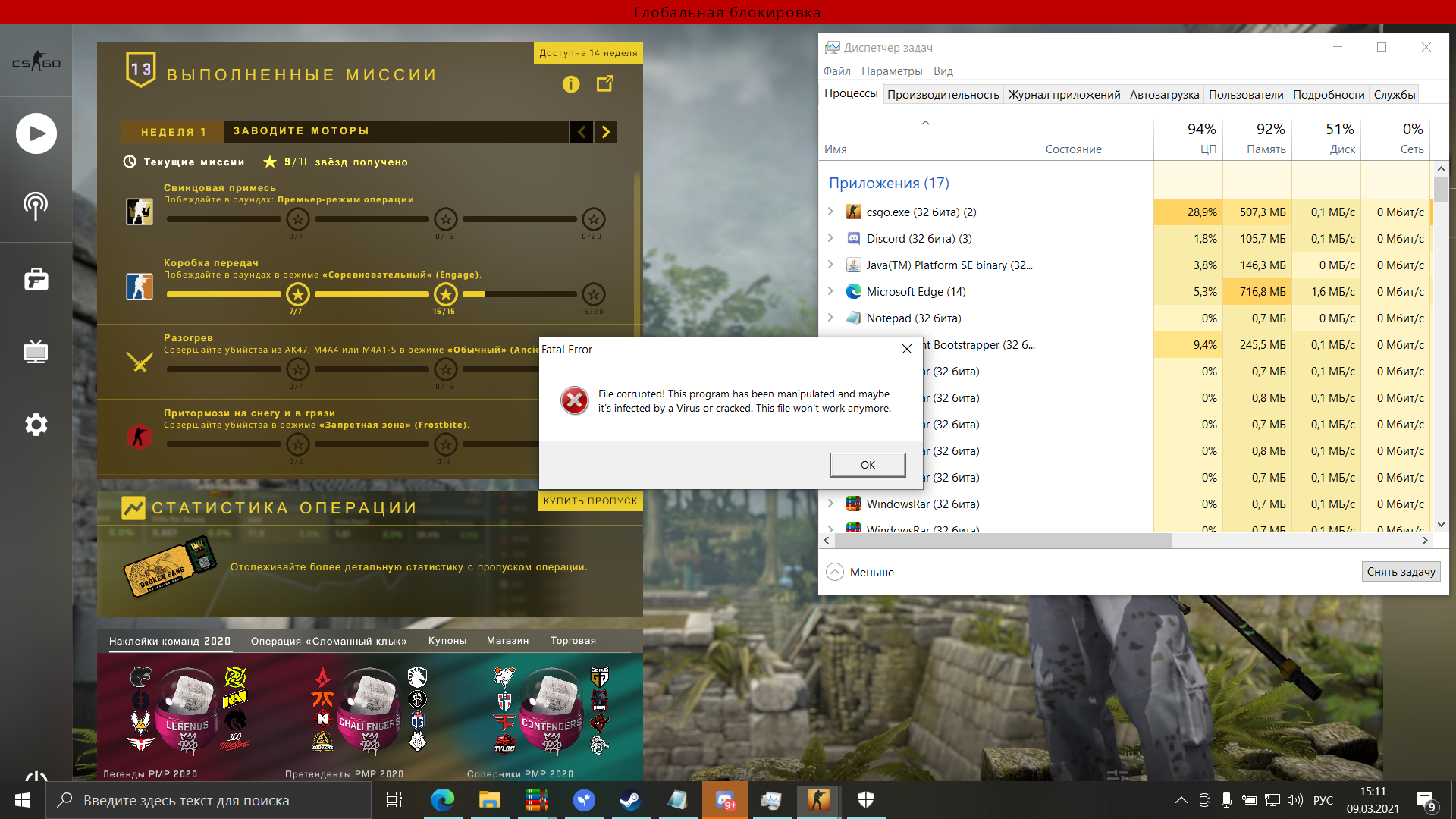Viewport: 1456px width, 819px height.
Task: Click the Broken Fang pass ticket image
Action: (170, 566)
